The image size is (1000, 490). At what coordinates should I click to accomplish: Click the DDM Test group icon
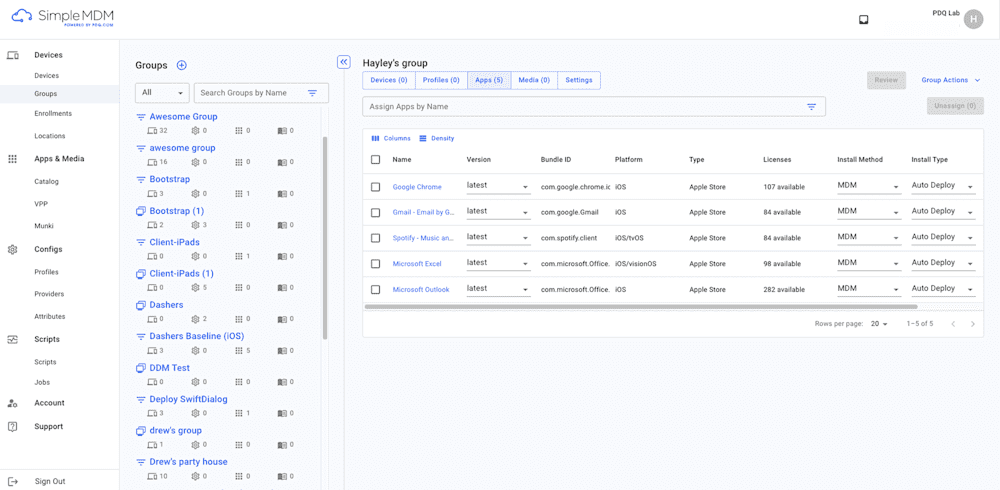coord(141,368)
